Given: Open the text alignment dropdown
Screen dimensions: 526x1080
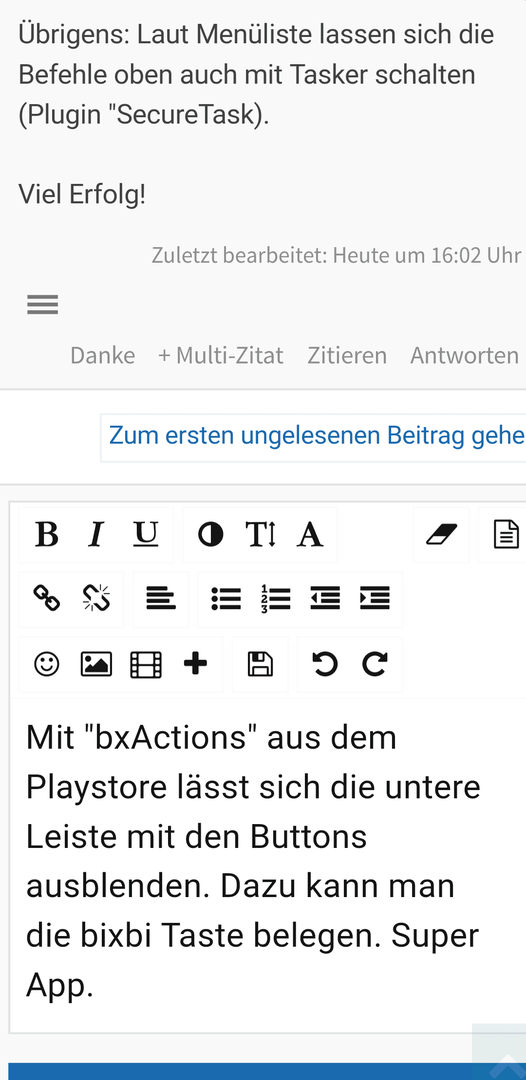Looking at the screenshot, I should (x=160, y=599).
